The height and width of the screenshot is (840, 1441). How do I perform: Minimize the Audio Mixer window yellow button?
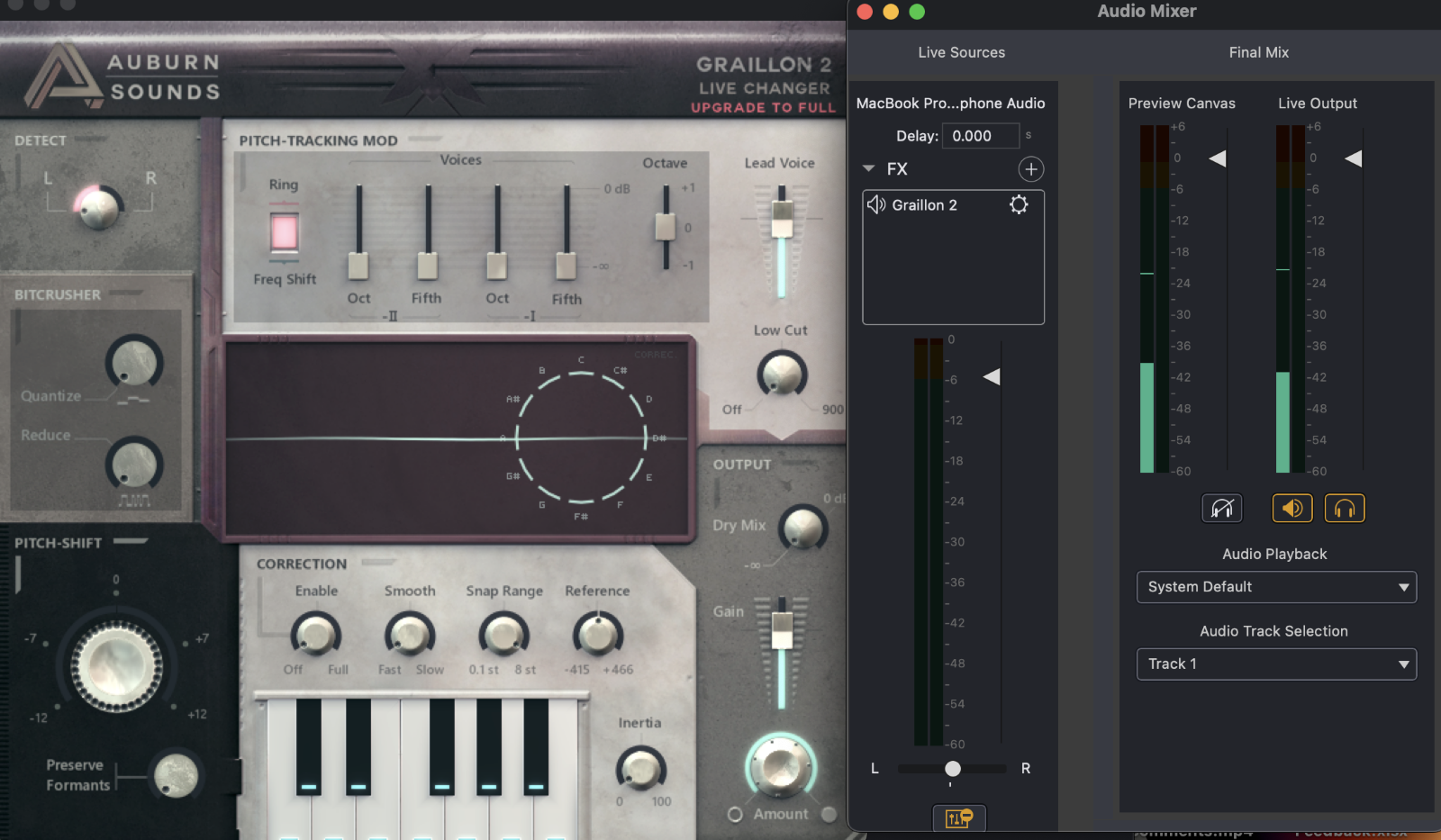point(891,12)
